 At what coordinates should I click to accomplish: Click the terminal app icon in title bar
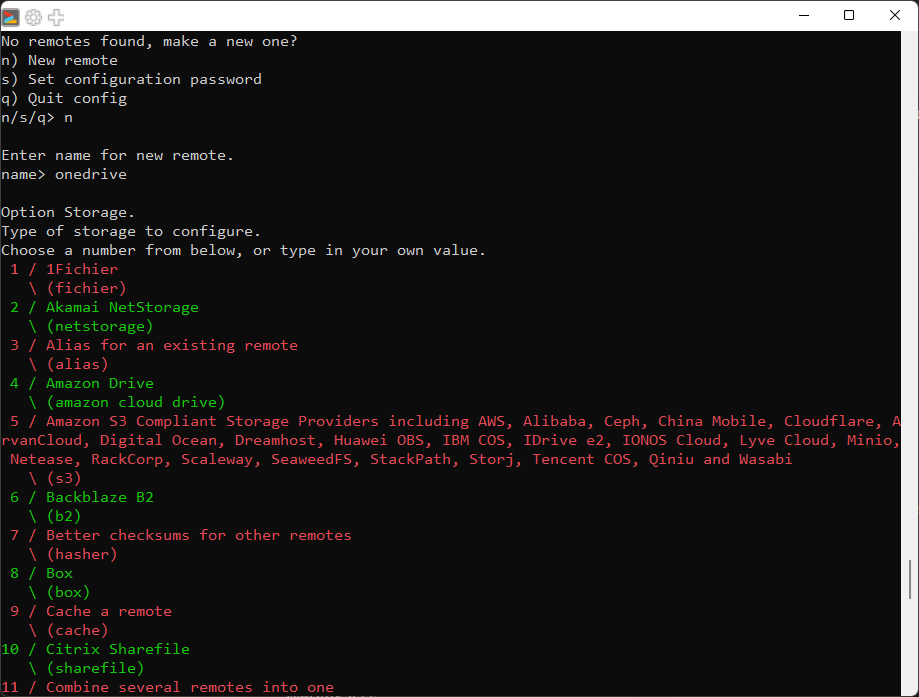[11, 17]
